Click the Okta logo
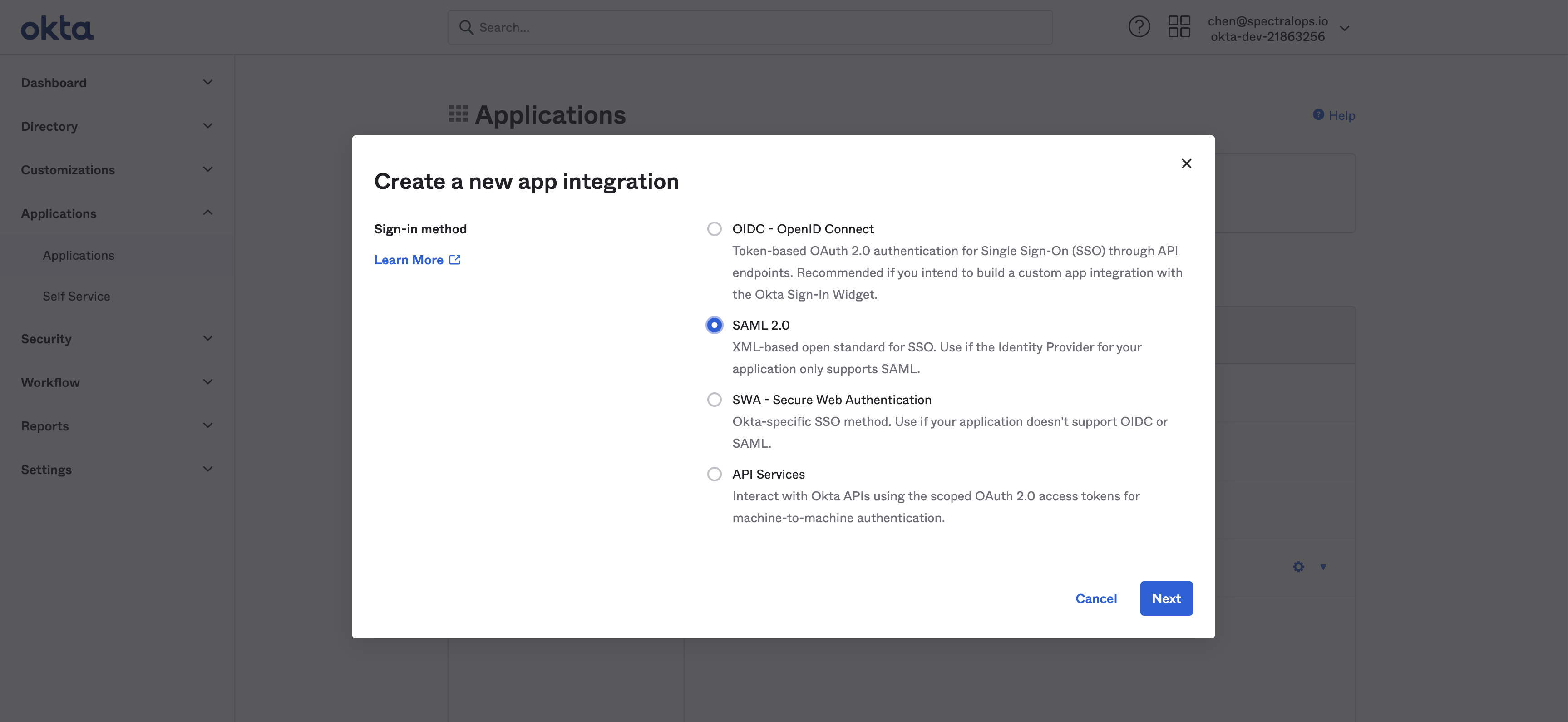This screenshot has width=1568, height=722. click(x=57, y=28)
